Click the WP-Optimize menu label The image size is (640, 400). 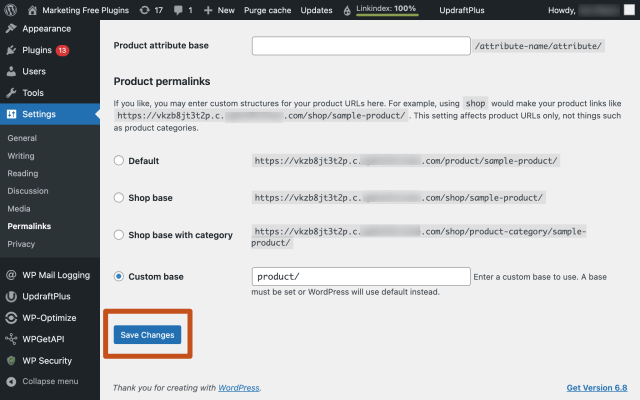[x=49, y=318]
